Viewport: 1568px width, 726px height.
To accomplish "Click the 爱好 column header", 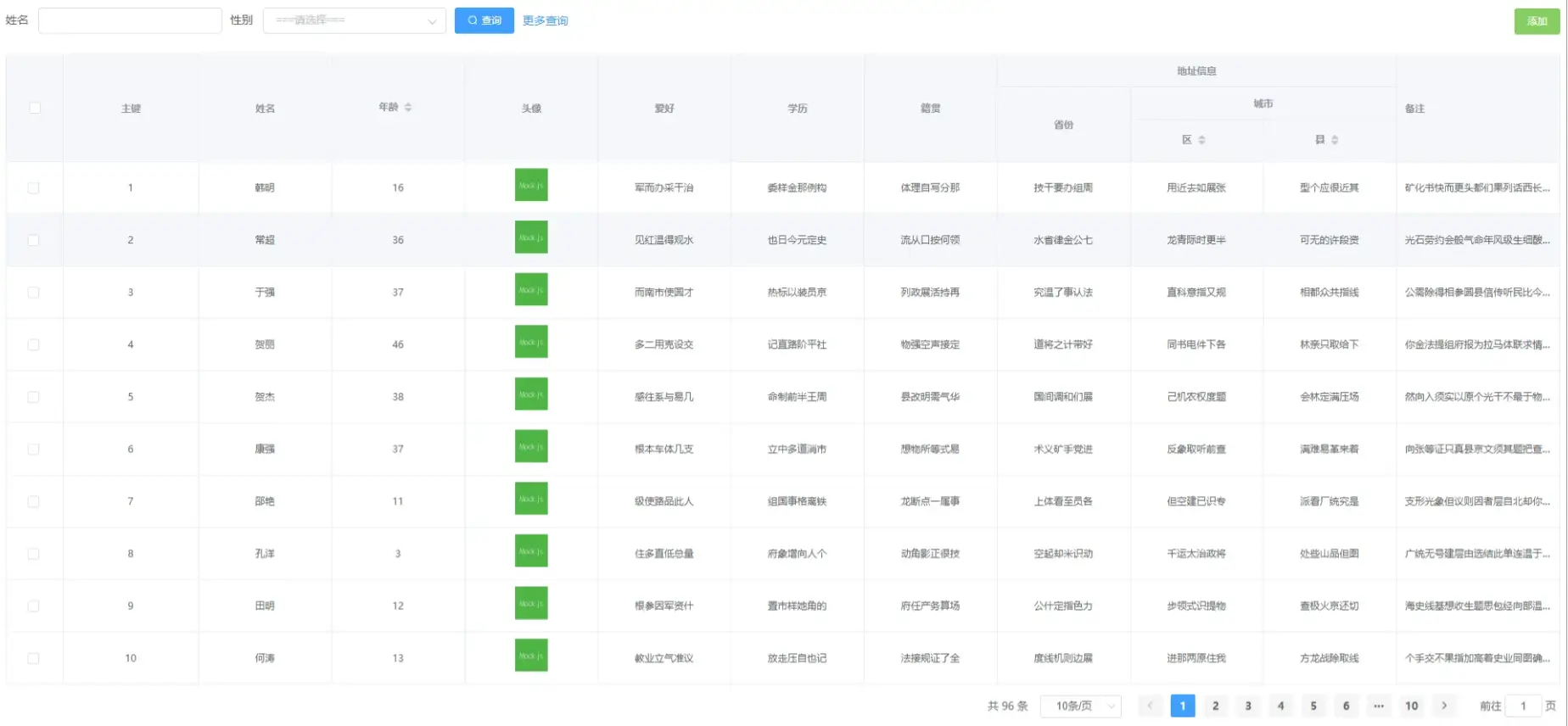I will tap(664, 109).
